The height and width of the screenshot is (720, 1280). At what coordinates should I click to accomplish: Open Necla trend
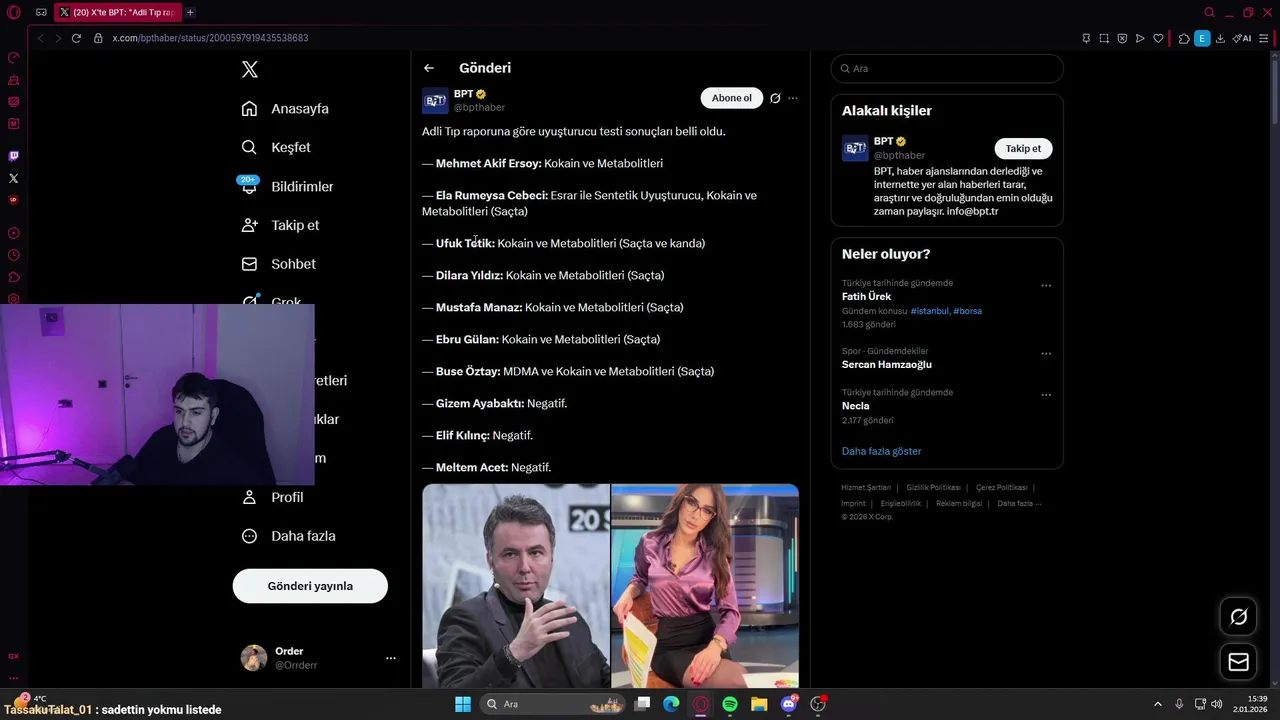[856, 406]
